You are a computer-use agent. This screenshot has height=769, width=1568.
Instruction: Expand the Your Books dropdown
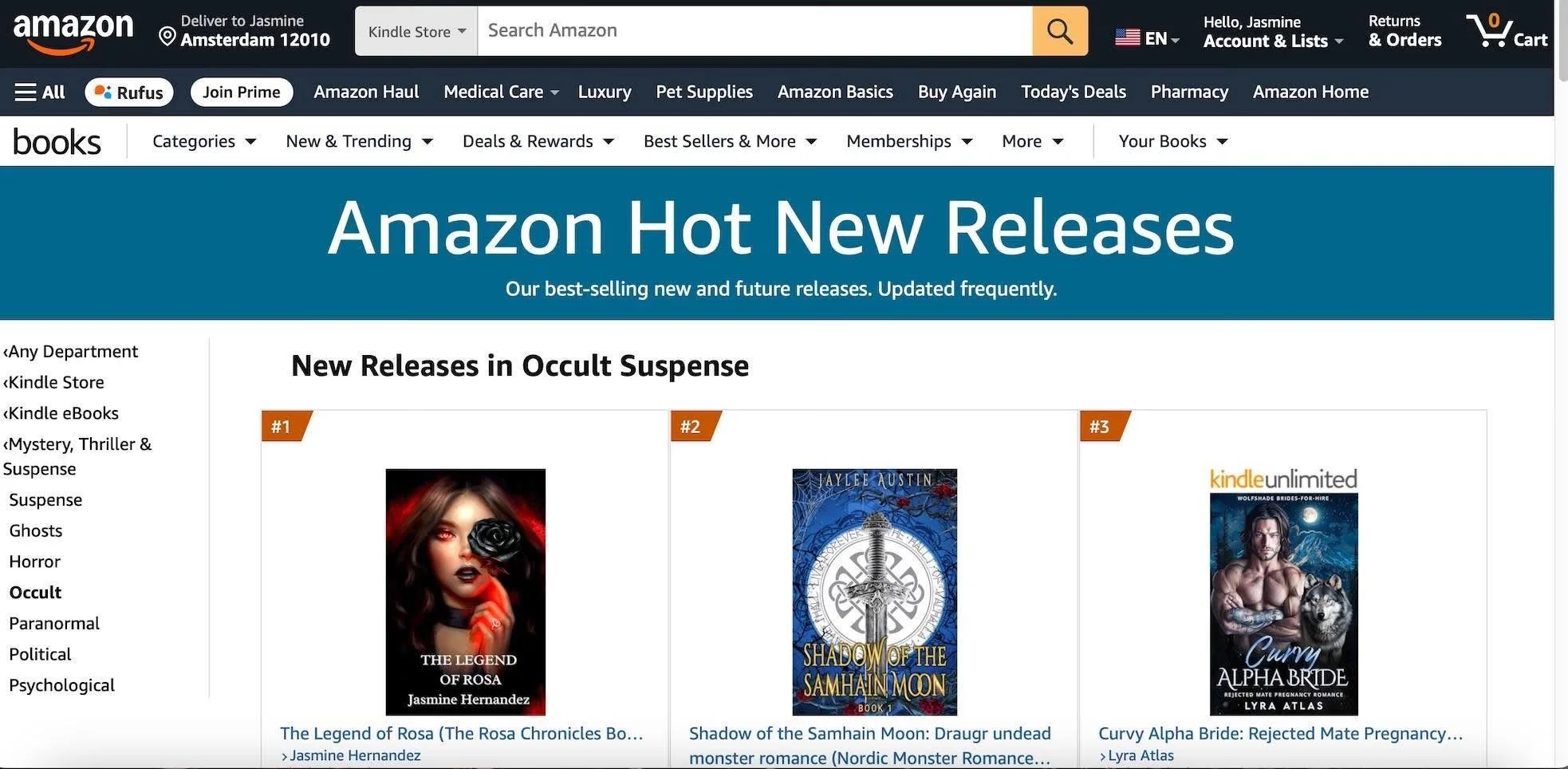point(1172,141)
